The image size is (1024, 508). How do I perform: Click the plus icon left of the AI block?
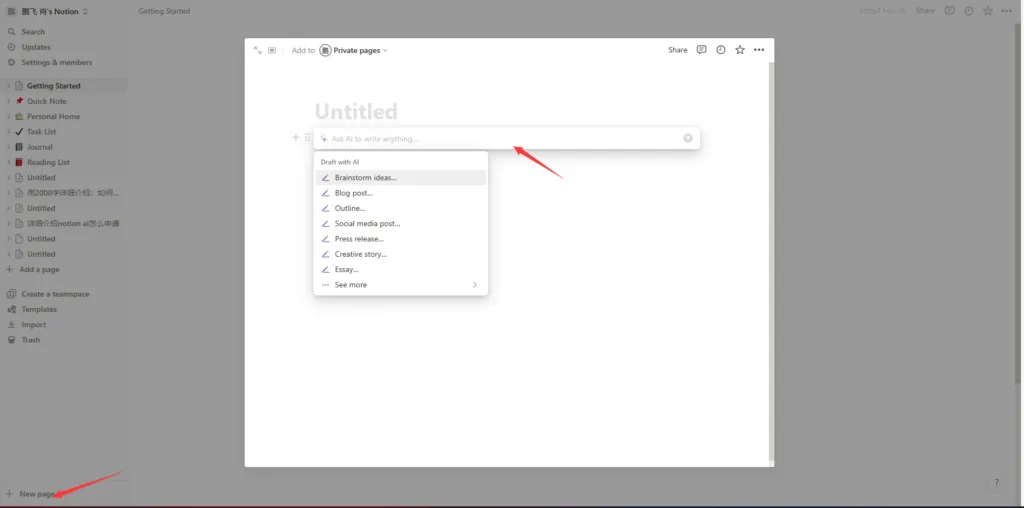tap(295, 137)
